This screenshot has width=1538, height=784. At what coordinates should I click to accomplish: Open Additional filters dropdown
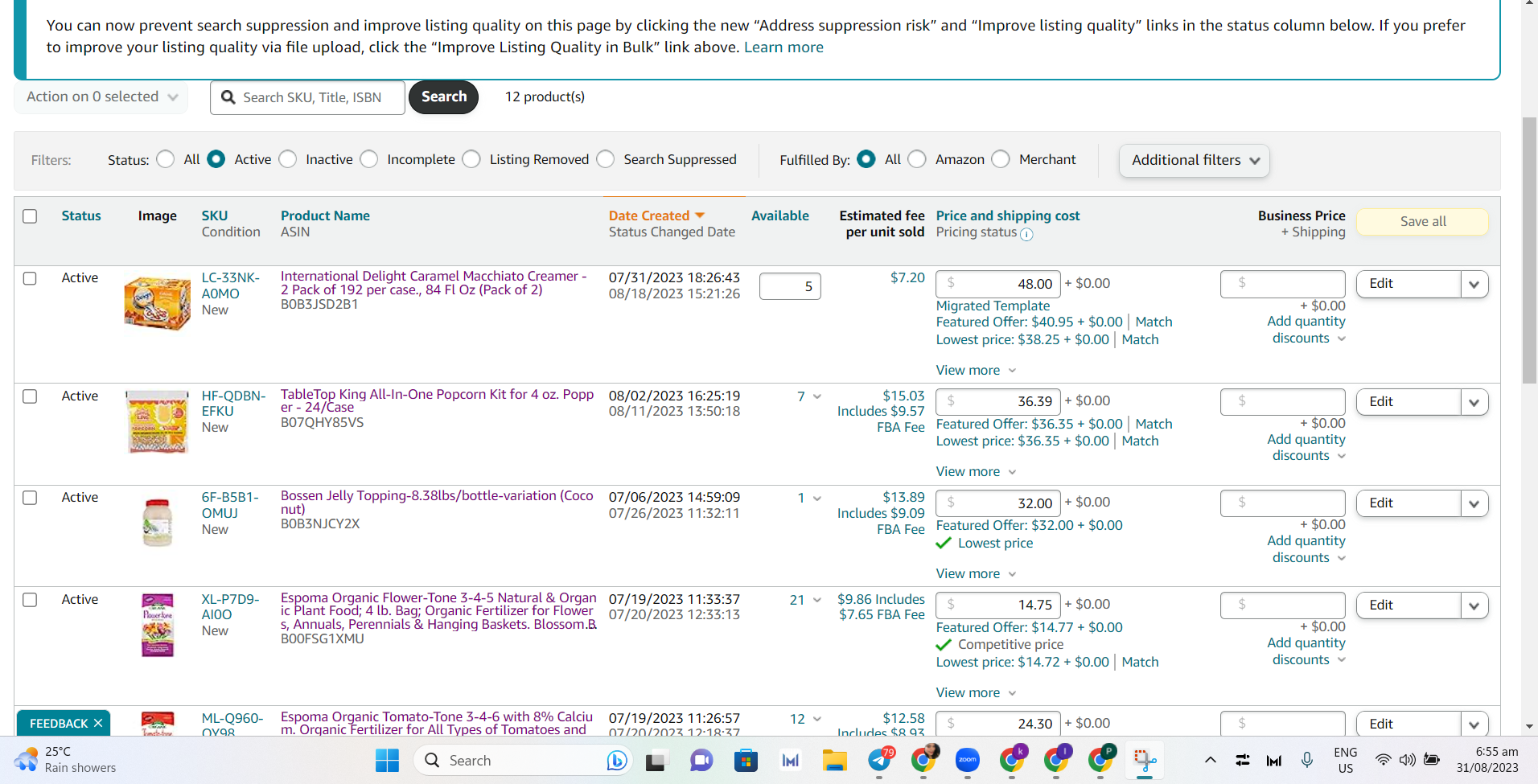tap(1195, 160)
